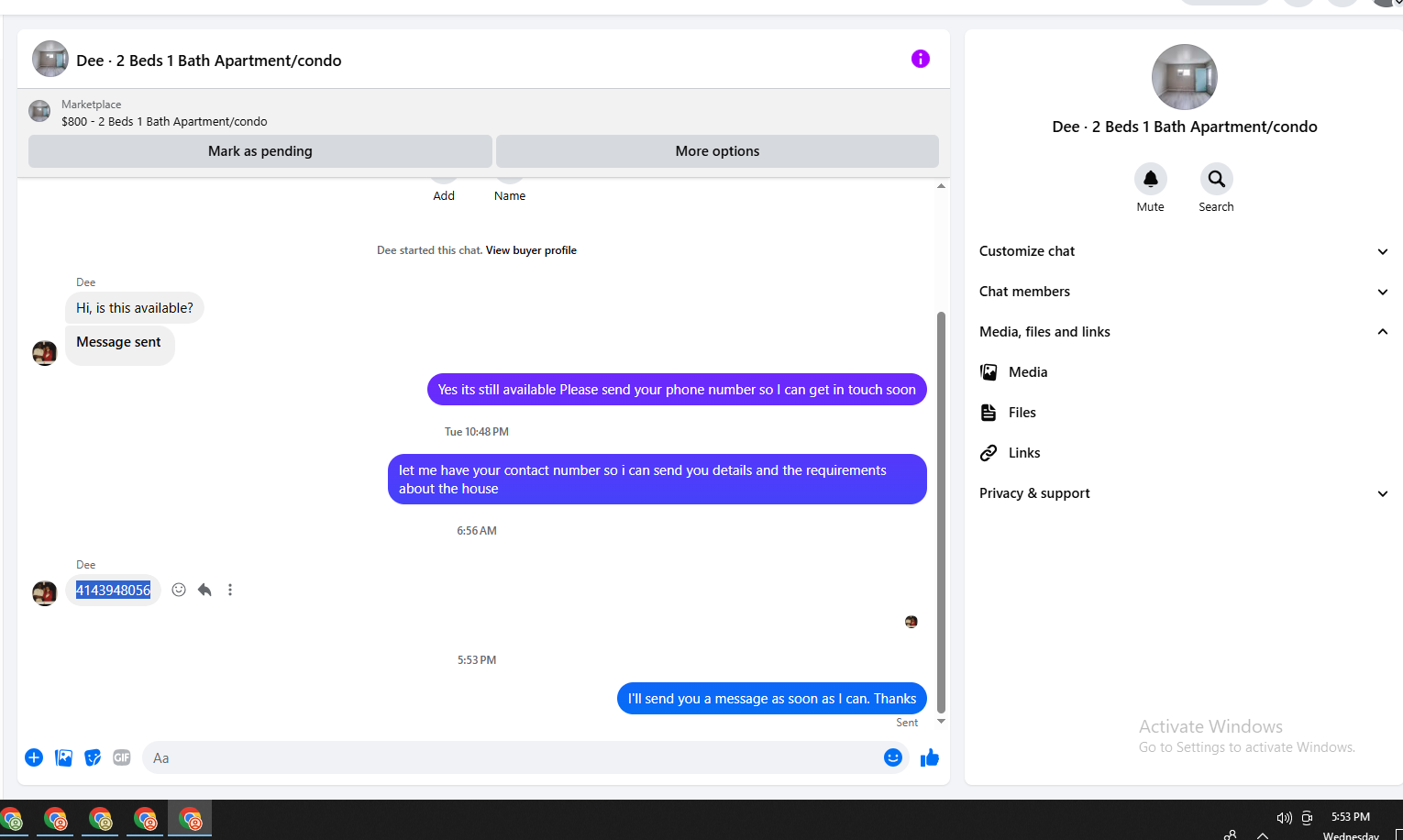Click sidebar conversation name heading
This screenshot has height=840, width=1403.
(1185, 127)
